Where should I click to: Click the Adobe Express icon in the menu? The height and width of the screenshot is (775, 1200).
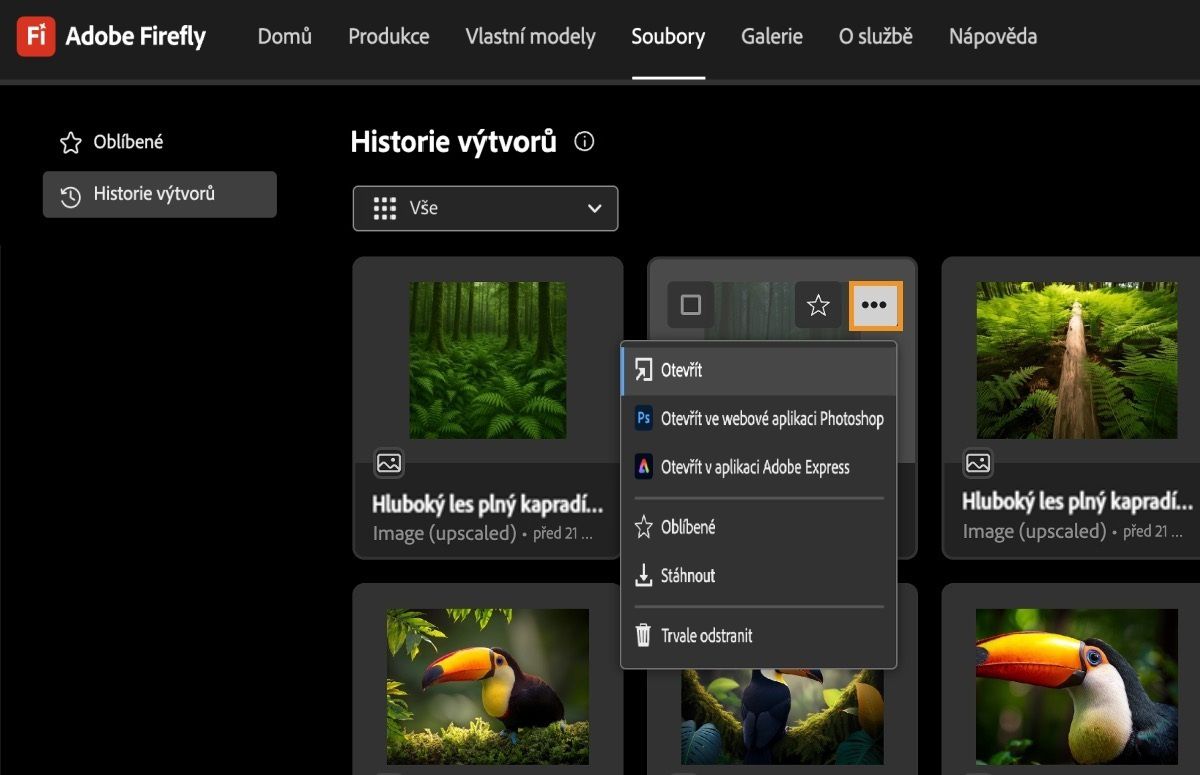(x=644, y=467)
